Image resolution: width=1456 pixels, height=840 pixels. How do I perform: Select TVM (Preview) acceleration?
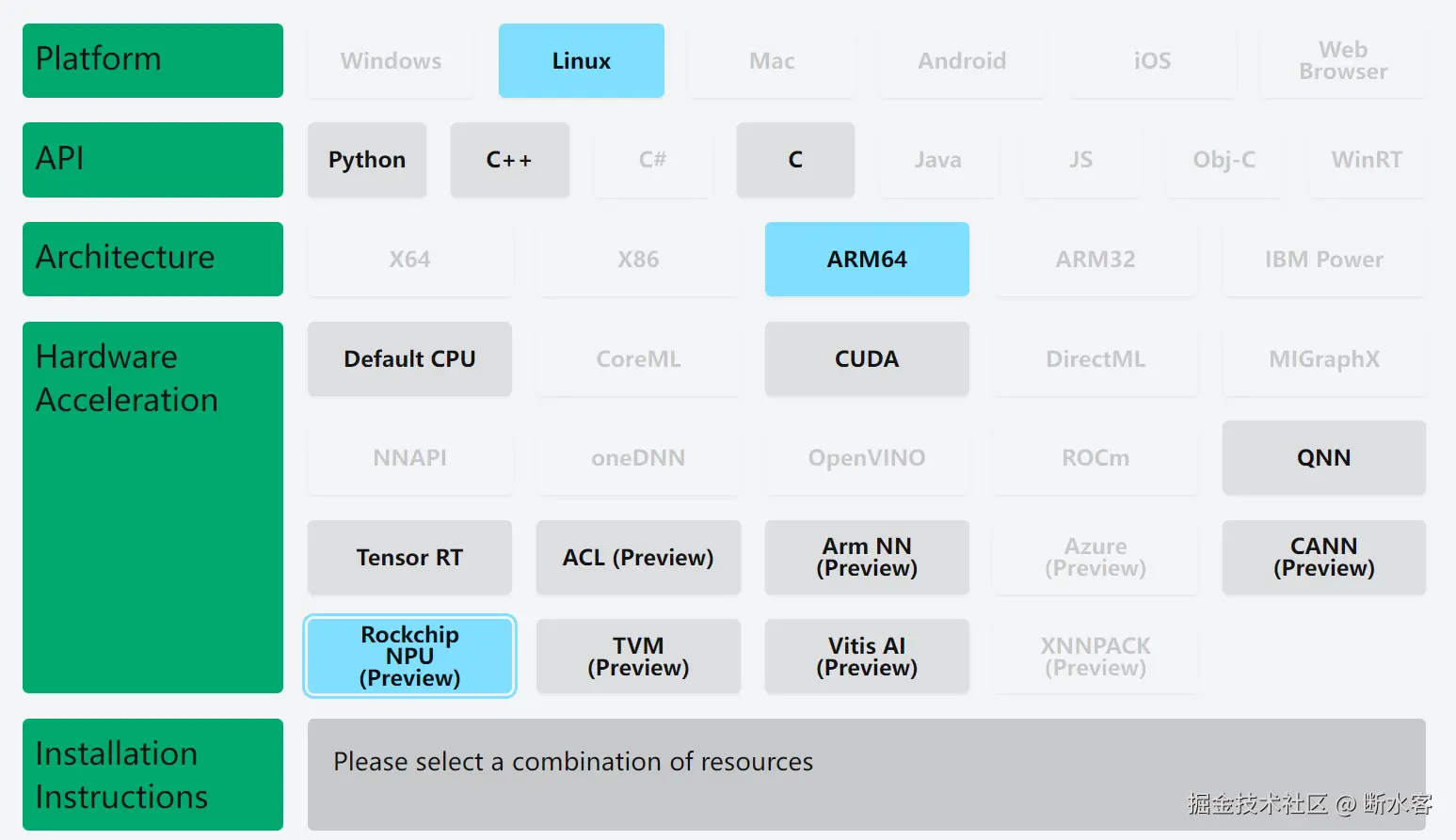tap(638, 657)
